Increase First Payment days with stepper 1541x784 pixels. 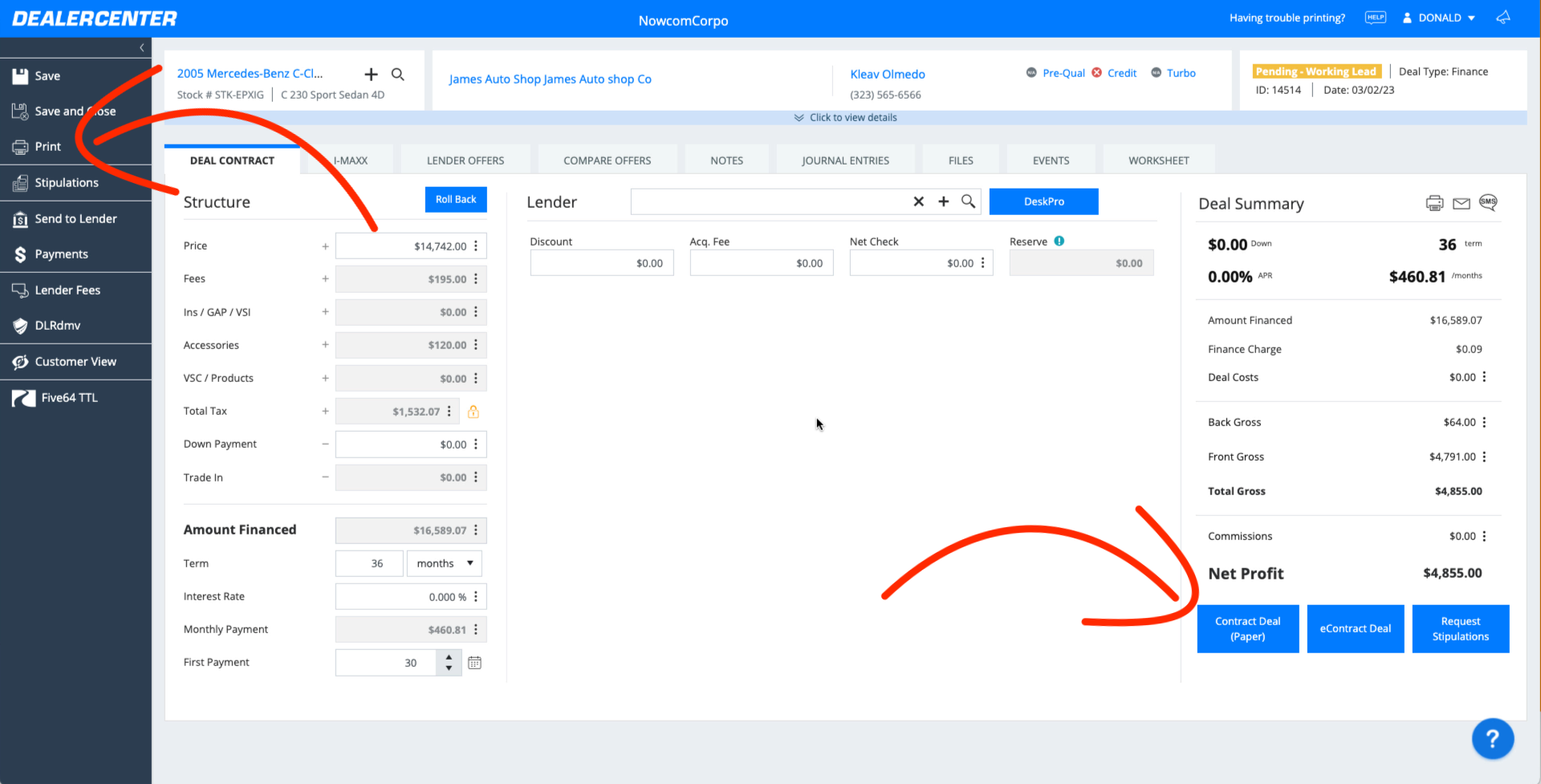coord(449,657)
